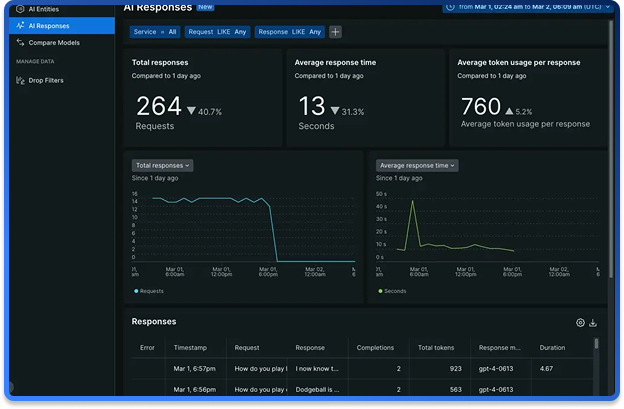
Task: Click the AI Responses sidebar icon
Action: [x=20, y=25]
